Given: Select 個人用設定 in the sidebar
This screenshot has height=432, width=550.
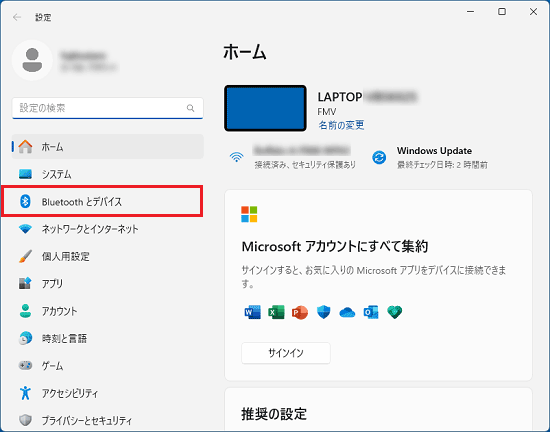Looking at the screenshot, I should (x=108, y=256).
